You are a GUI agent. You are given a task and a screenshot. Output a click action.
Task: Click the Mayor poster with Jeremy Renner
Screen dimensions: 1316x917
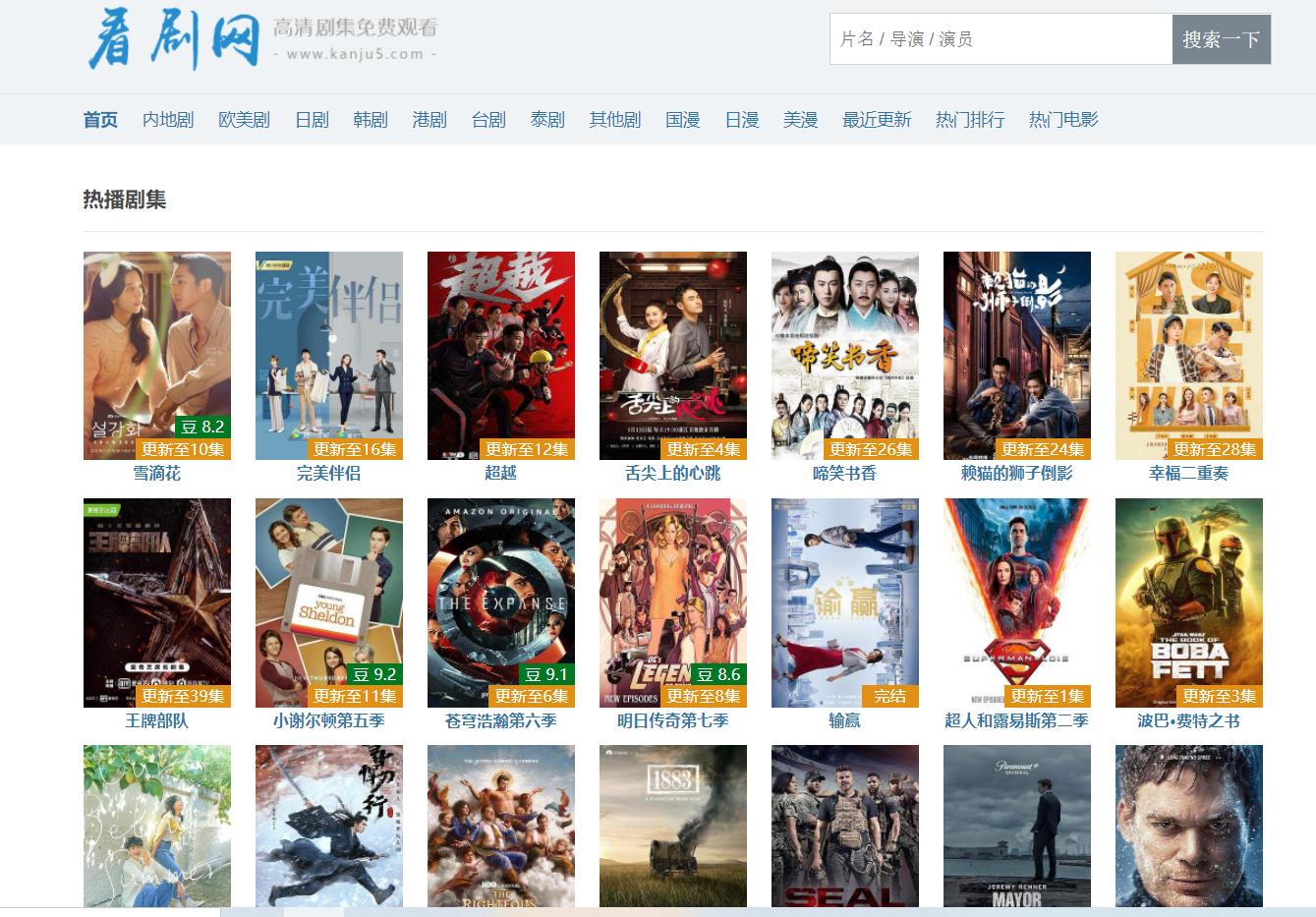point(1017,826)
